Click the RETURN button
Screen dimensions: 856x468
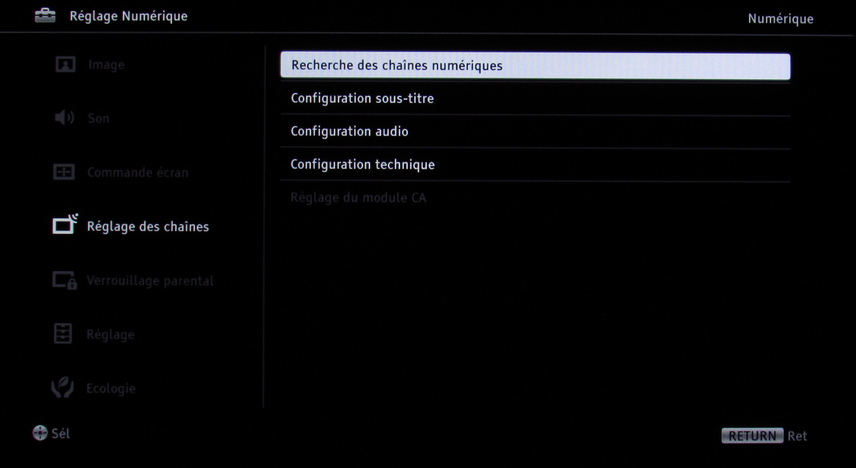[752, 436]
